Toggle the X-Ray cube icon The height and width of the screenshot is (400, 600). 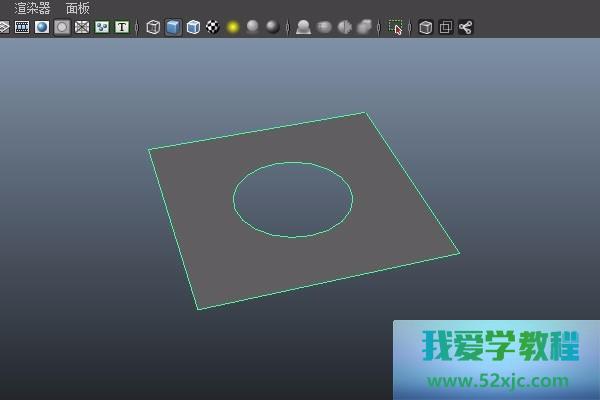pos(426,27)
